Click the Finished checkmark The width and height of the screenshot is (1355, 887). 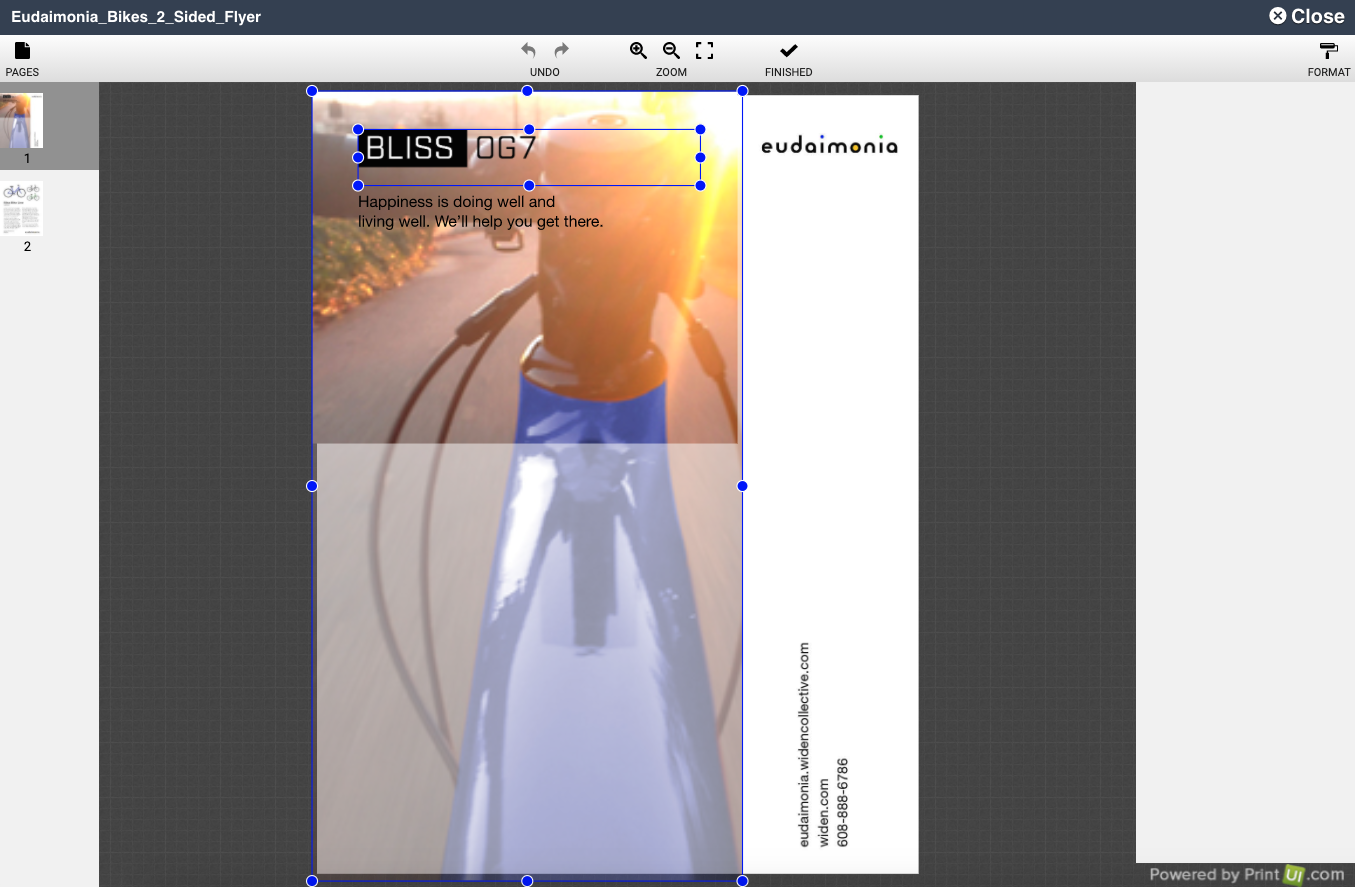[789, 51]
